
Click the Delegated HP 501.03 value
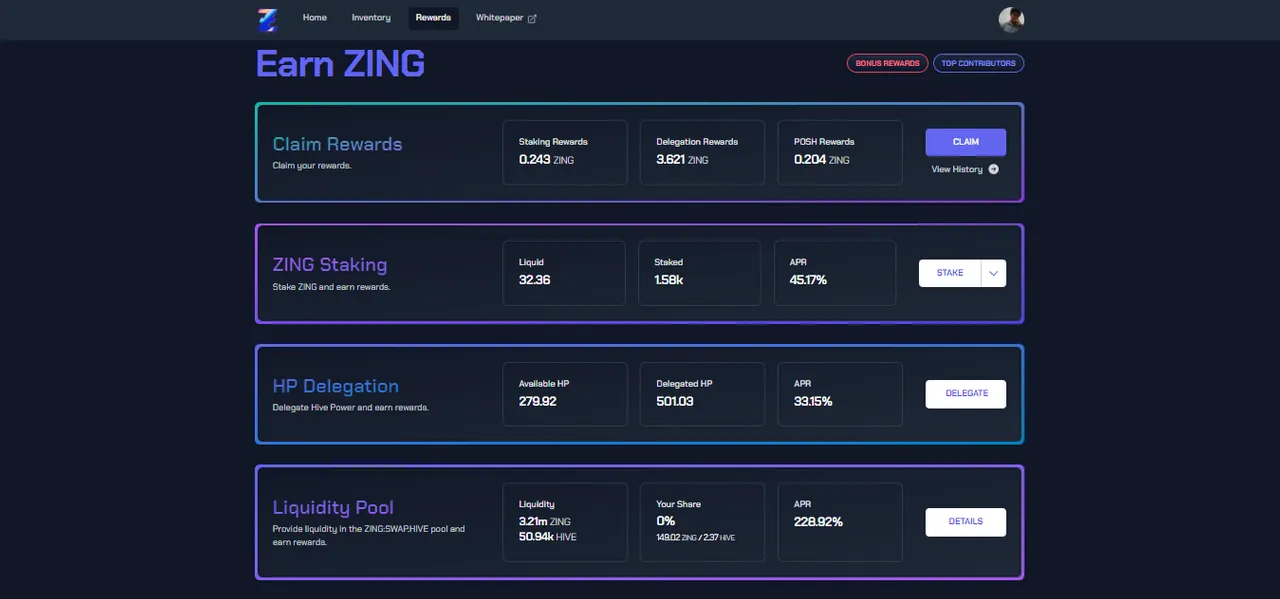point(675,401)
